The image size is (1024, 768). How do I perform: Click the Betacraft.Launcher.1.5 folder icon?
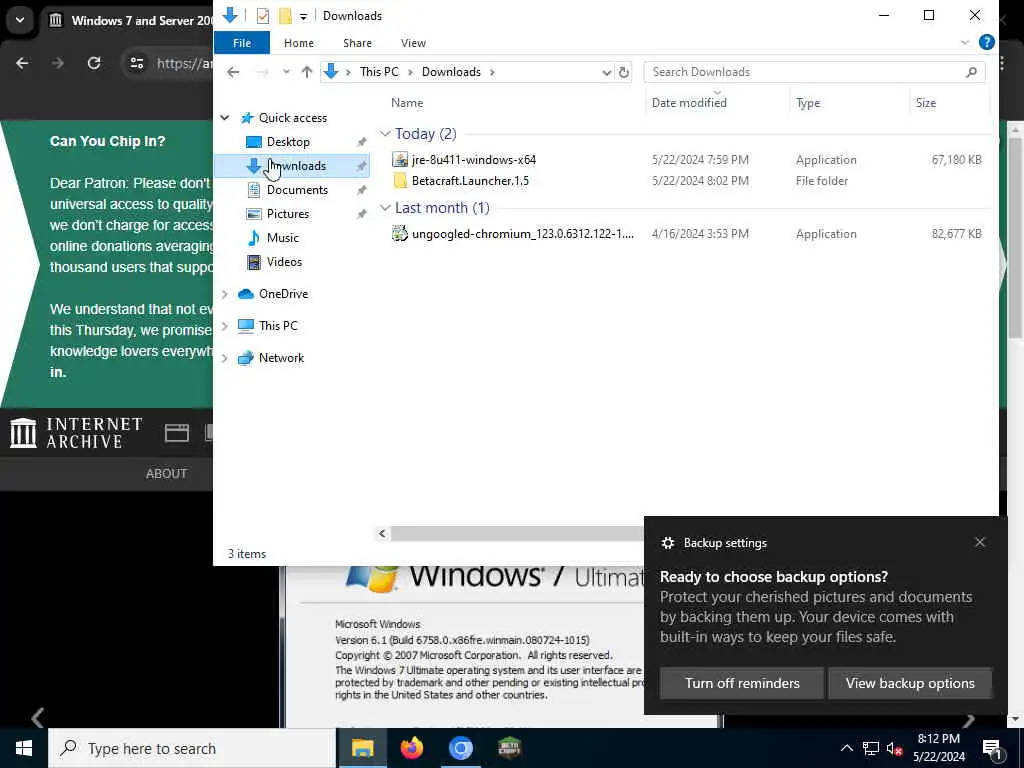[400, 181]
